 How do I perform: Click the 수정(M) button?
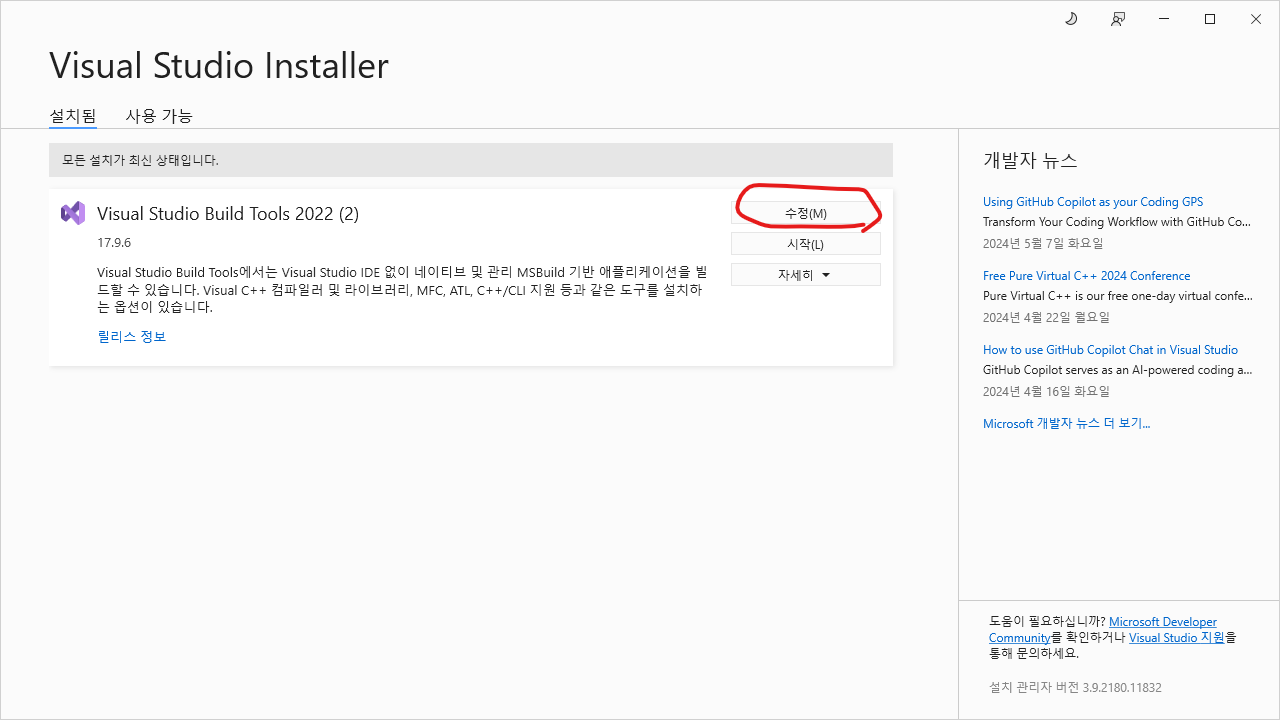[x=806, y=213]
